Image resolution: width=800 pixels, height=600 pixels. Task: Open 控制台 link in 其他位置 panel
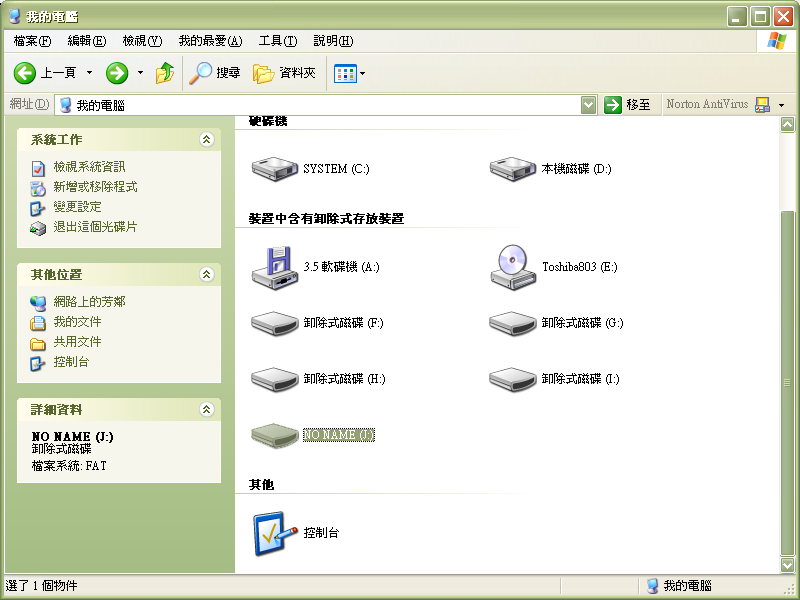pyautogui.click(x=71, y=362)
